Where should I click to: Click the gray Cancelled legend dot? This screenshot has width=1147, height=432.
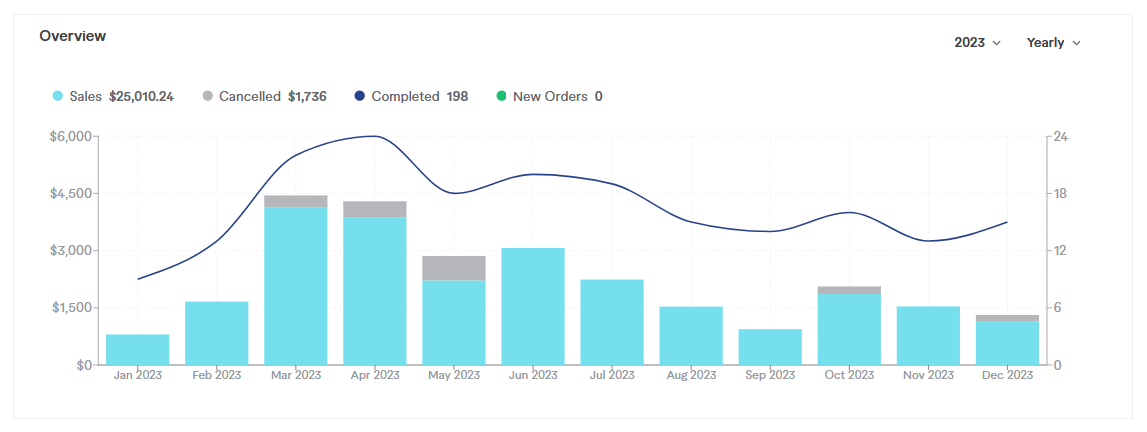(x=208, y=97)
